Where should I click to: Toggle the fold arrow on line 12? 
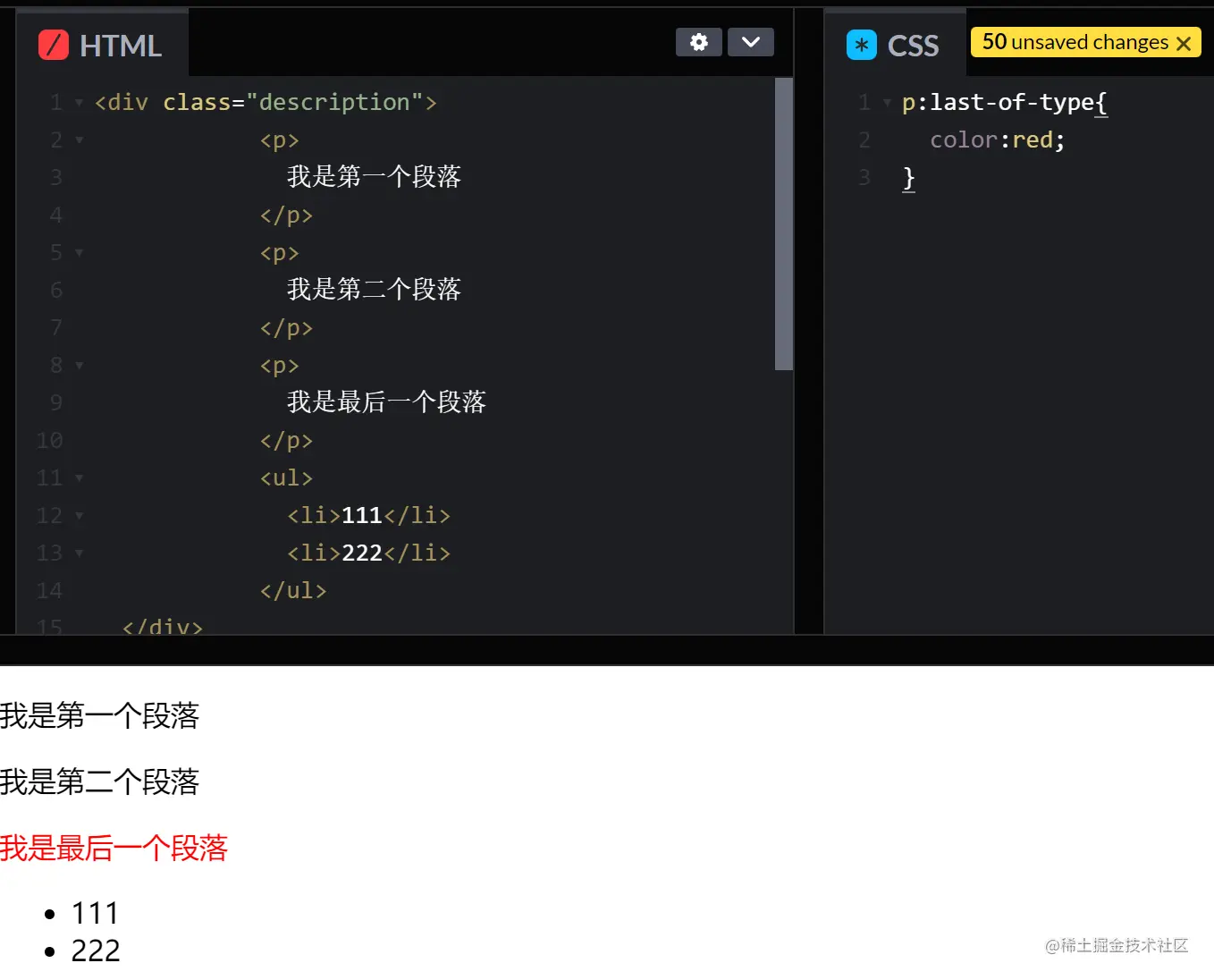79,516
